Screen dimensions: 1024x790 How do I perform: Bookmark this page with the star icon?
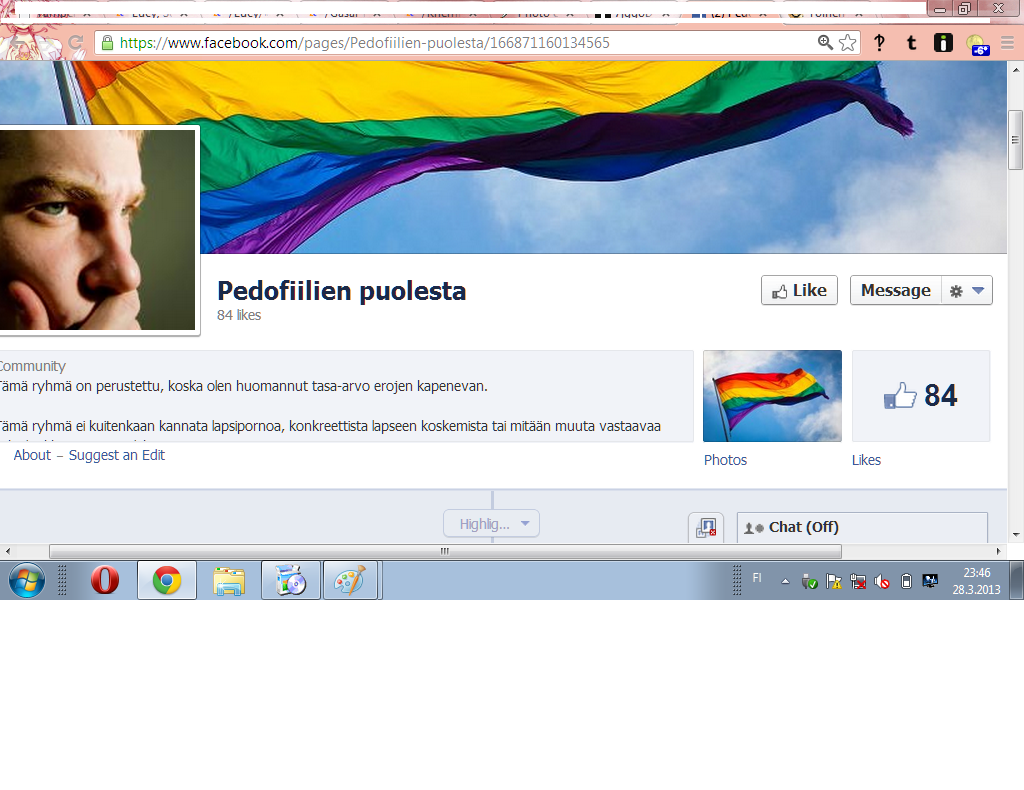pyautogui.click(x=848, y=43)
